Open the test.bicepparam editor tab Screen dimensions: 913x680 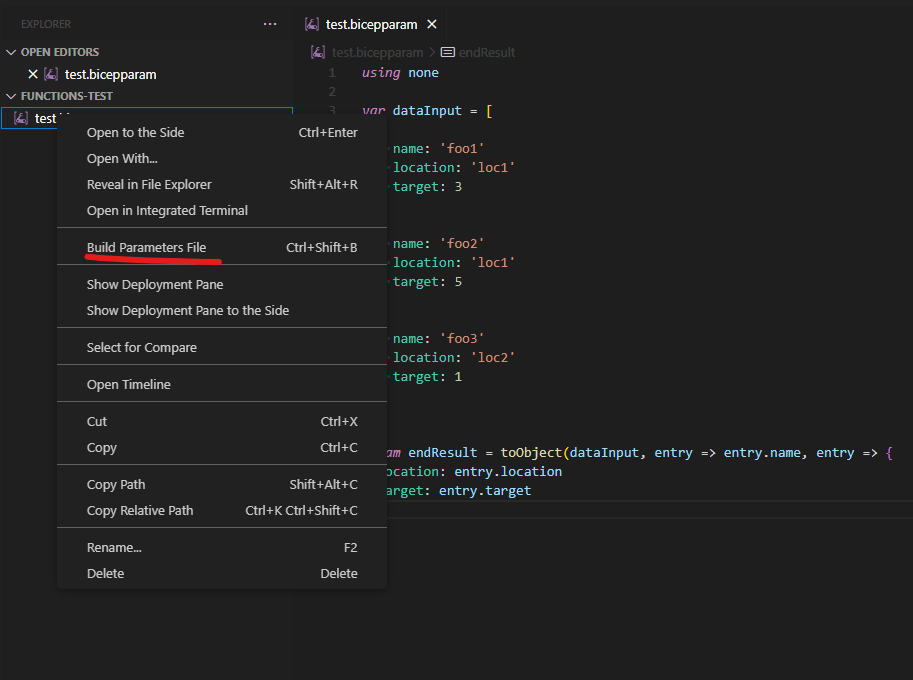point(372,24)
